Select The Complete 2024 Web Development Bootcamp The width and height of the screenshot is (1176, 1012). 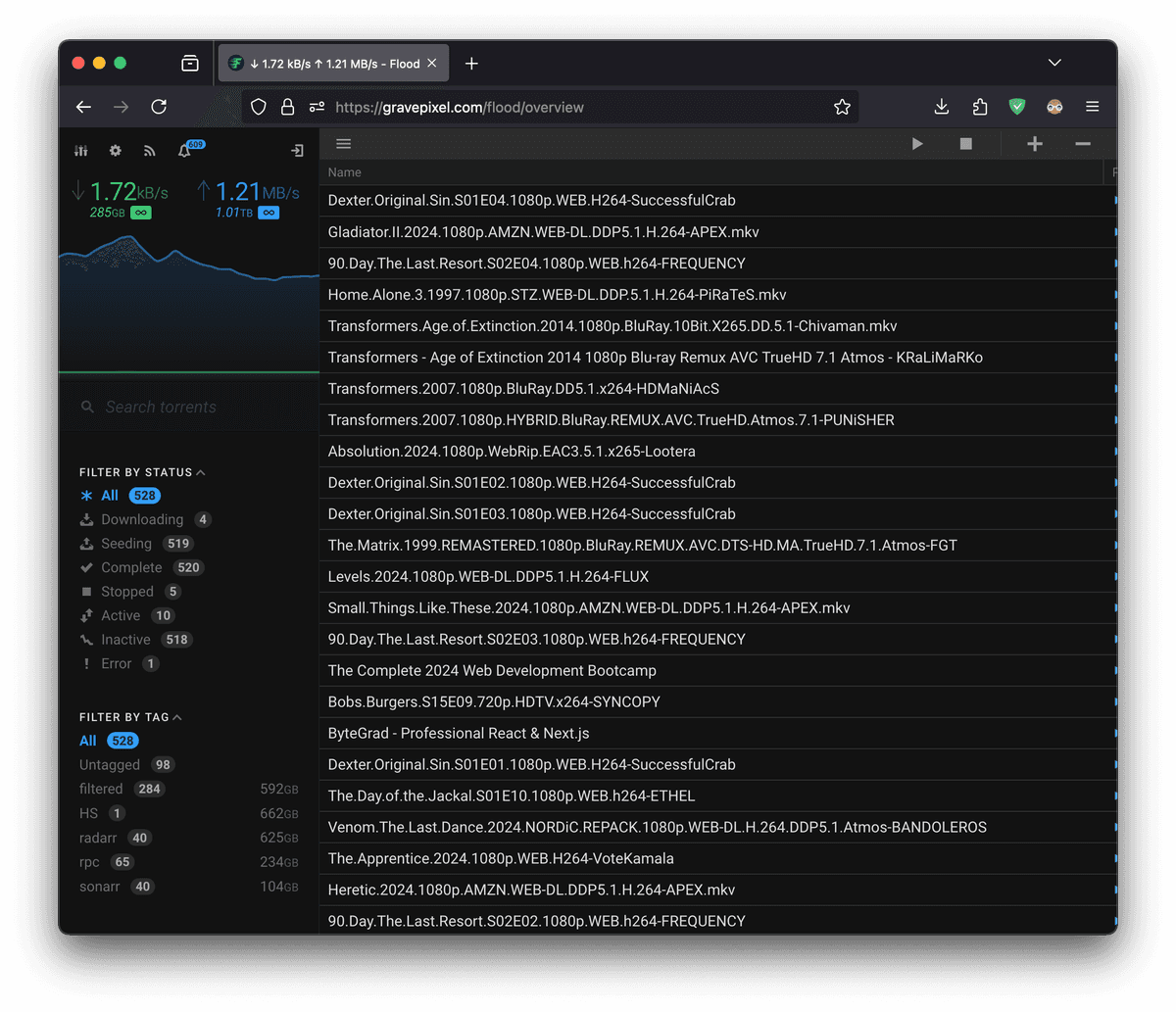(718, 671)
